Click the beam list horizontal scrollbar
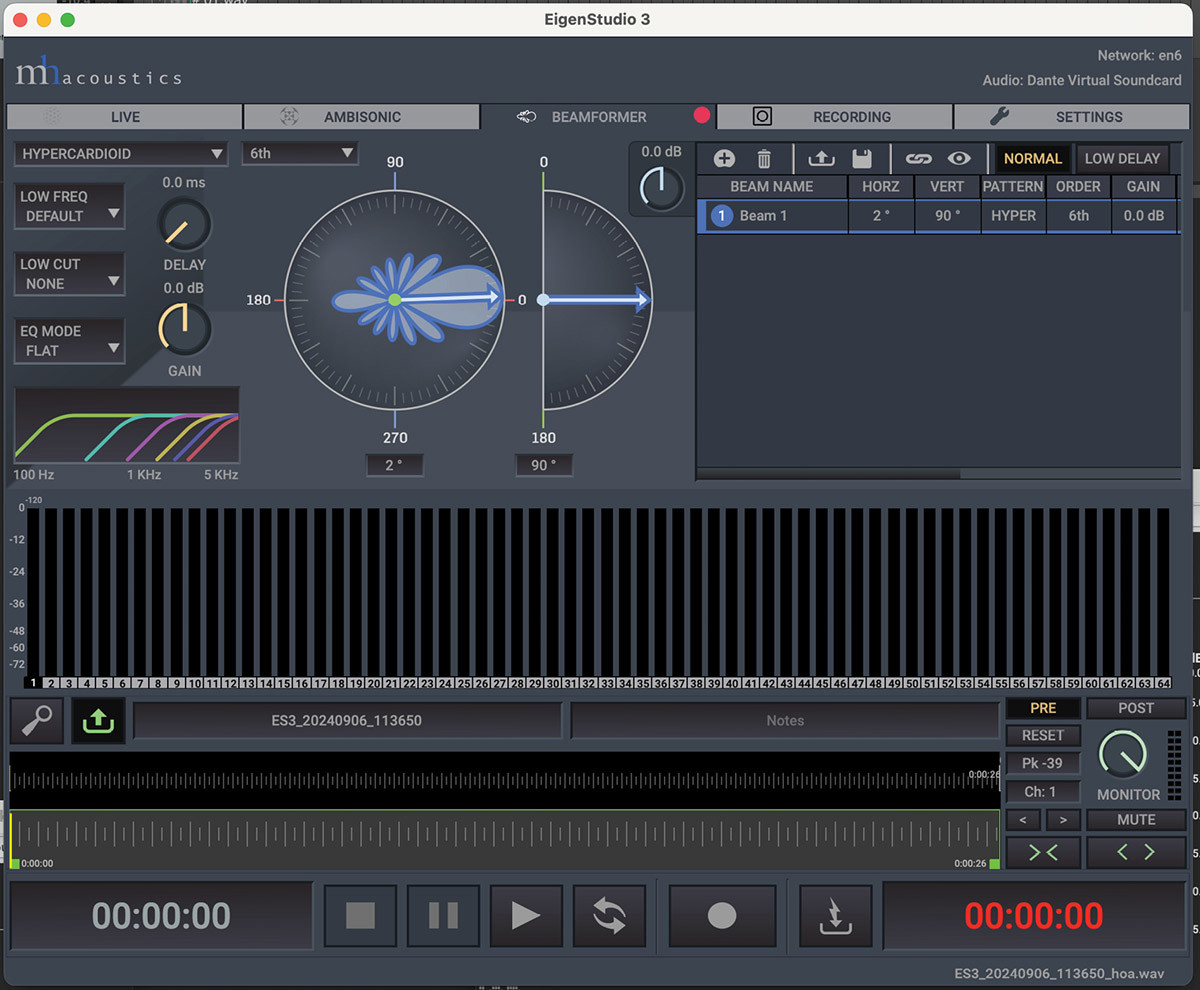1200x990 pixels. click(828, 474)
